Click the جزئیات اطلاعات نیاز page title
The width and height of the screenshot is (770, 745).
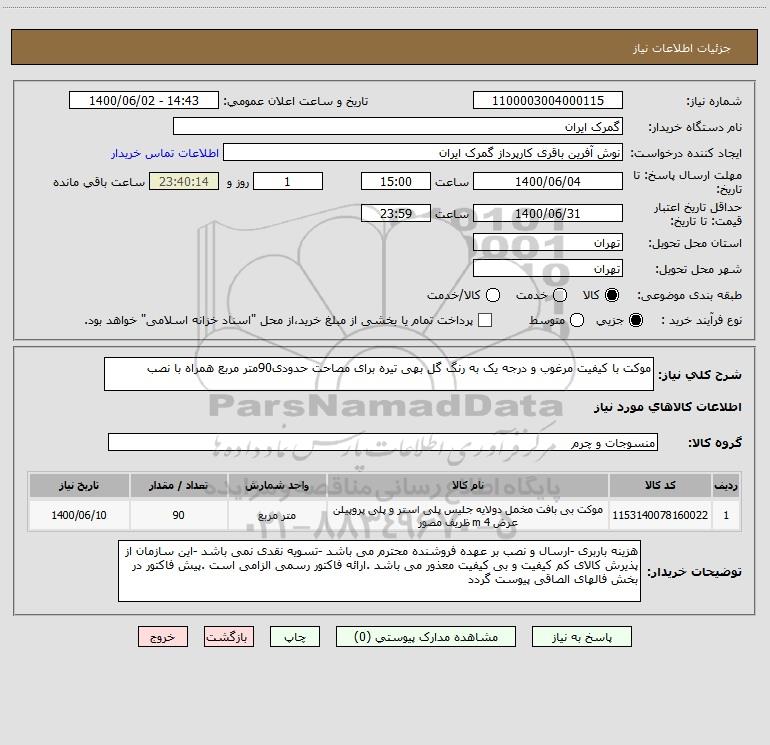point(681,48)
